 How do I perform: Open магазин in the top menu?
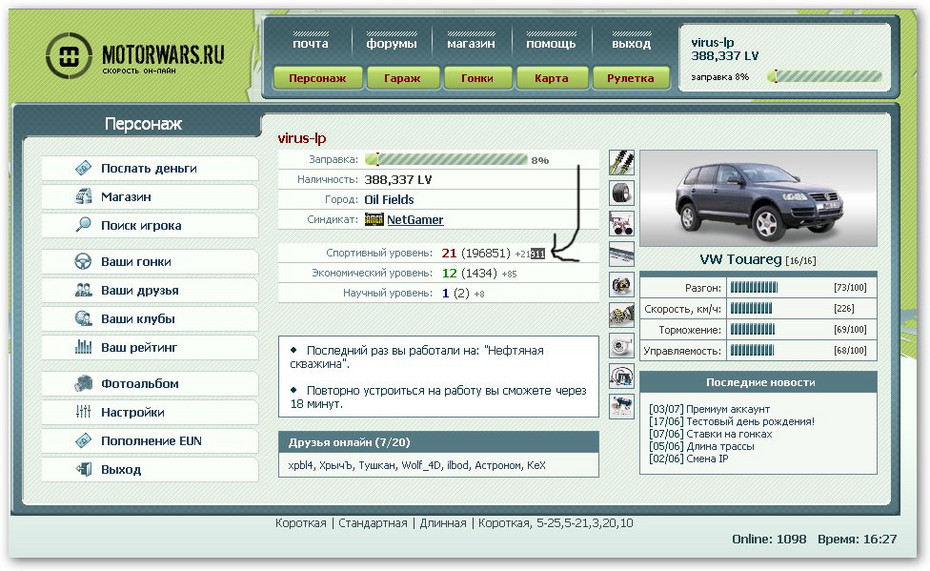pos(471,43)
